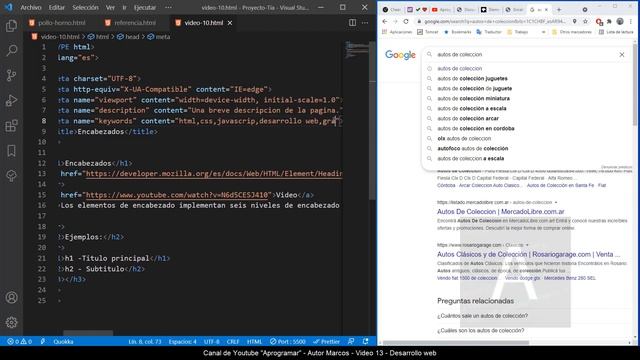The width and height of the screenshot is (640, 360).
Task: Bookmark this page with the star icon
Action: (x=585, y=21)
